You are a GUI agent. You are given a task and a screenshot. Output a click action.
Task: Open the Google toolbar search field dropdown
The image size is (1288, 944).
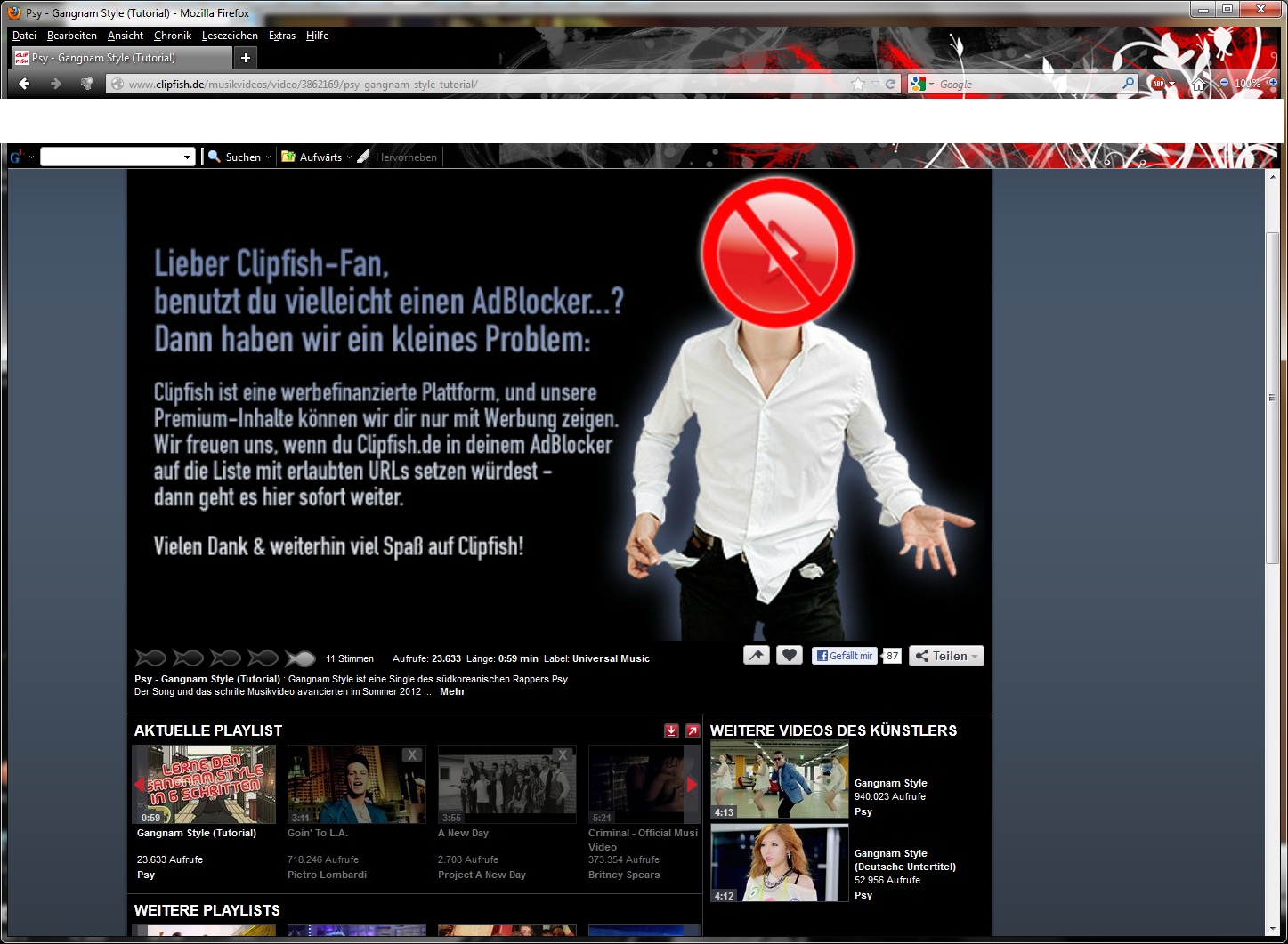[187, 157]
